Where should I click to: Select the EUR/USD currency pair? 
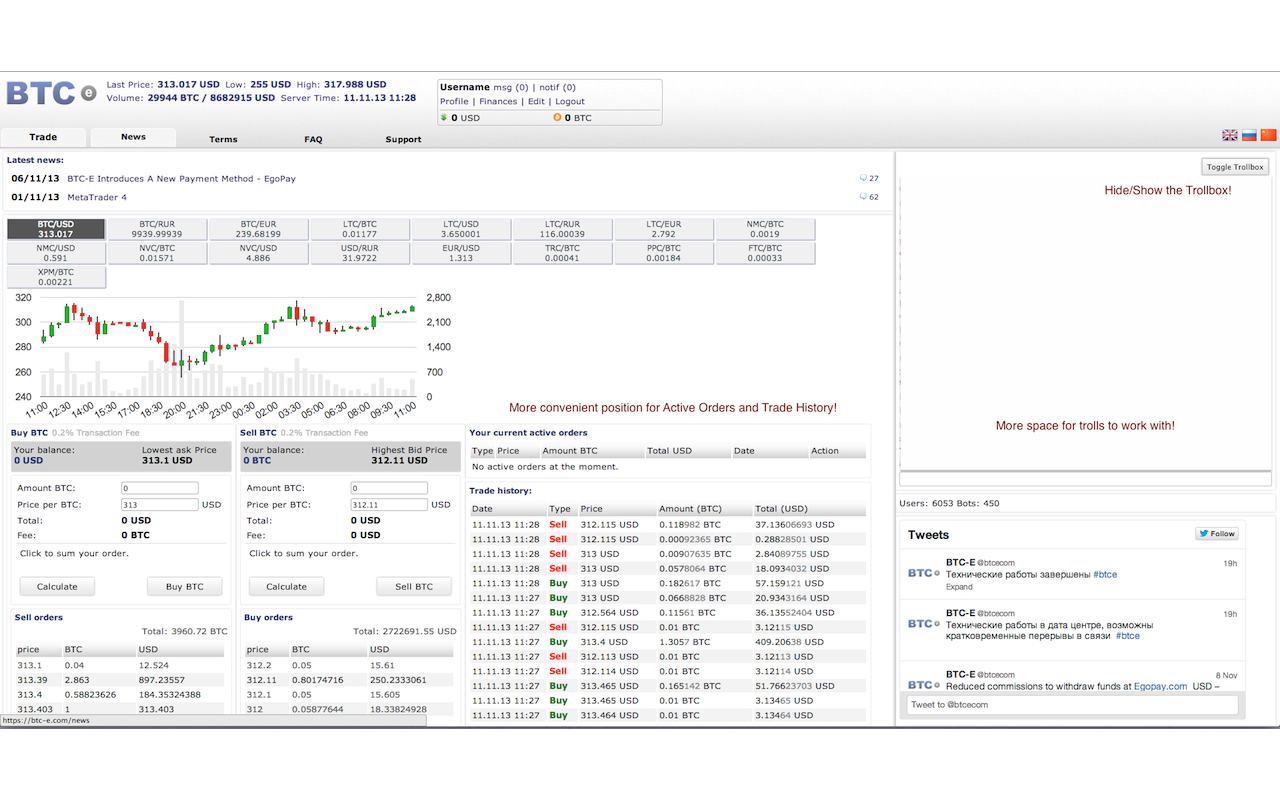click(x=461, y=253)
